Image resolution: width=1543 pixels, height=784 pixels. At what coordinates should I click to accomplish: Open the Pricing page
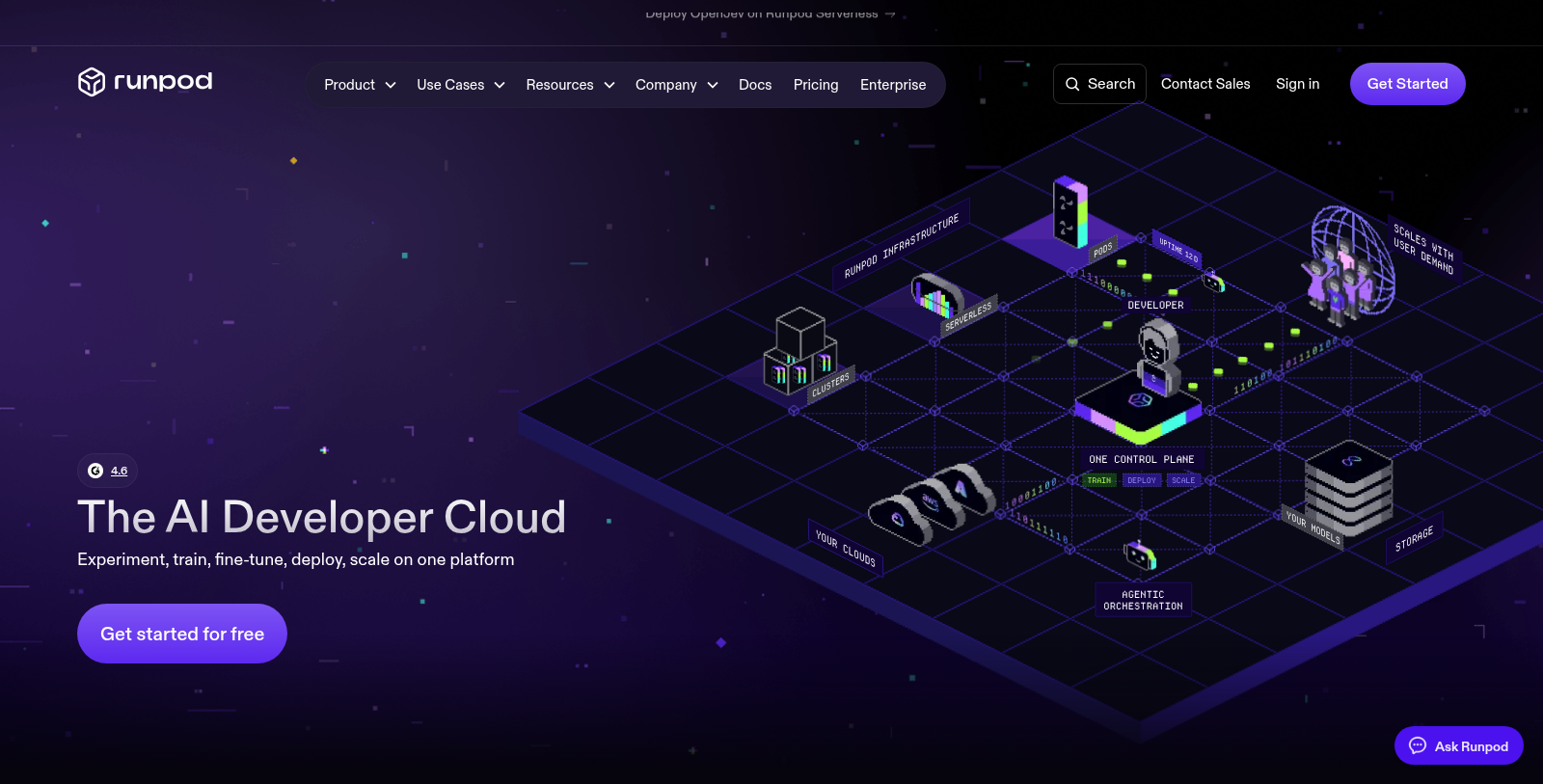point(816,85)
